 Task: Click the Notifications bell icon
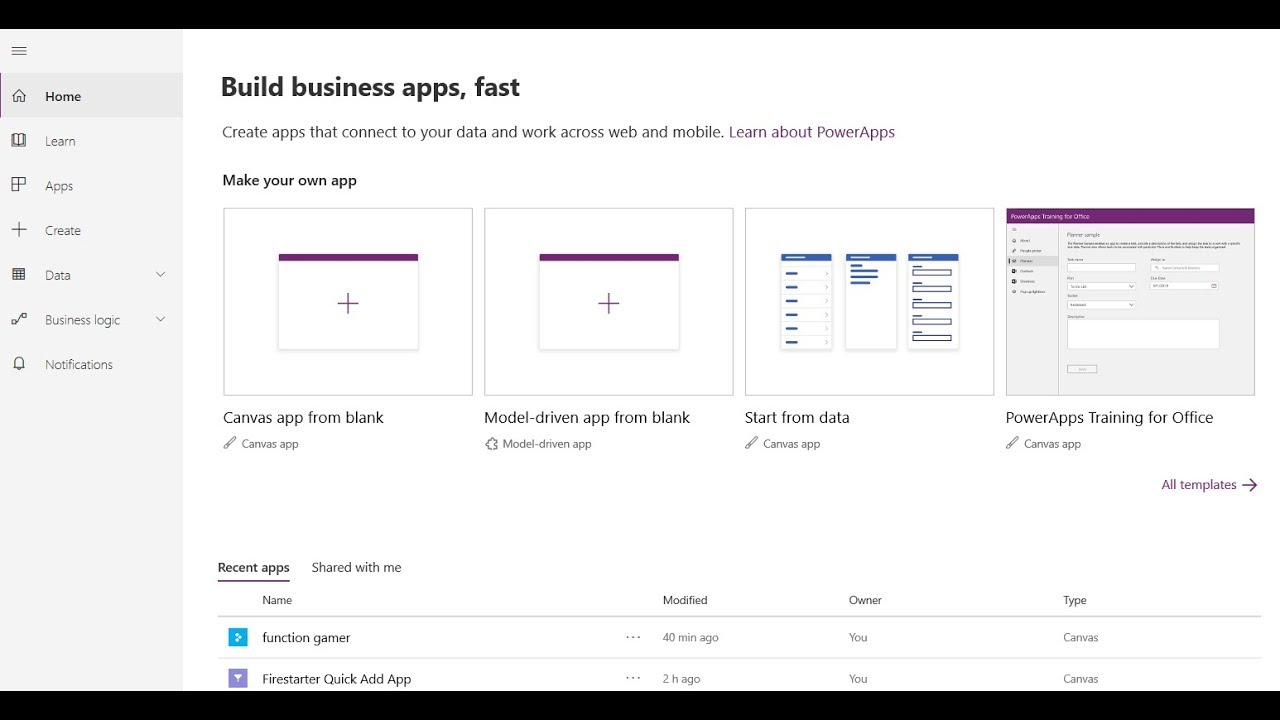[x=19, y=364]
